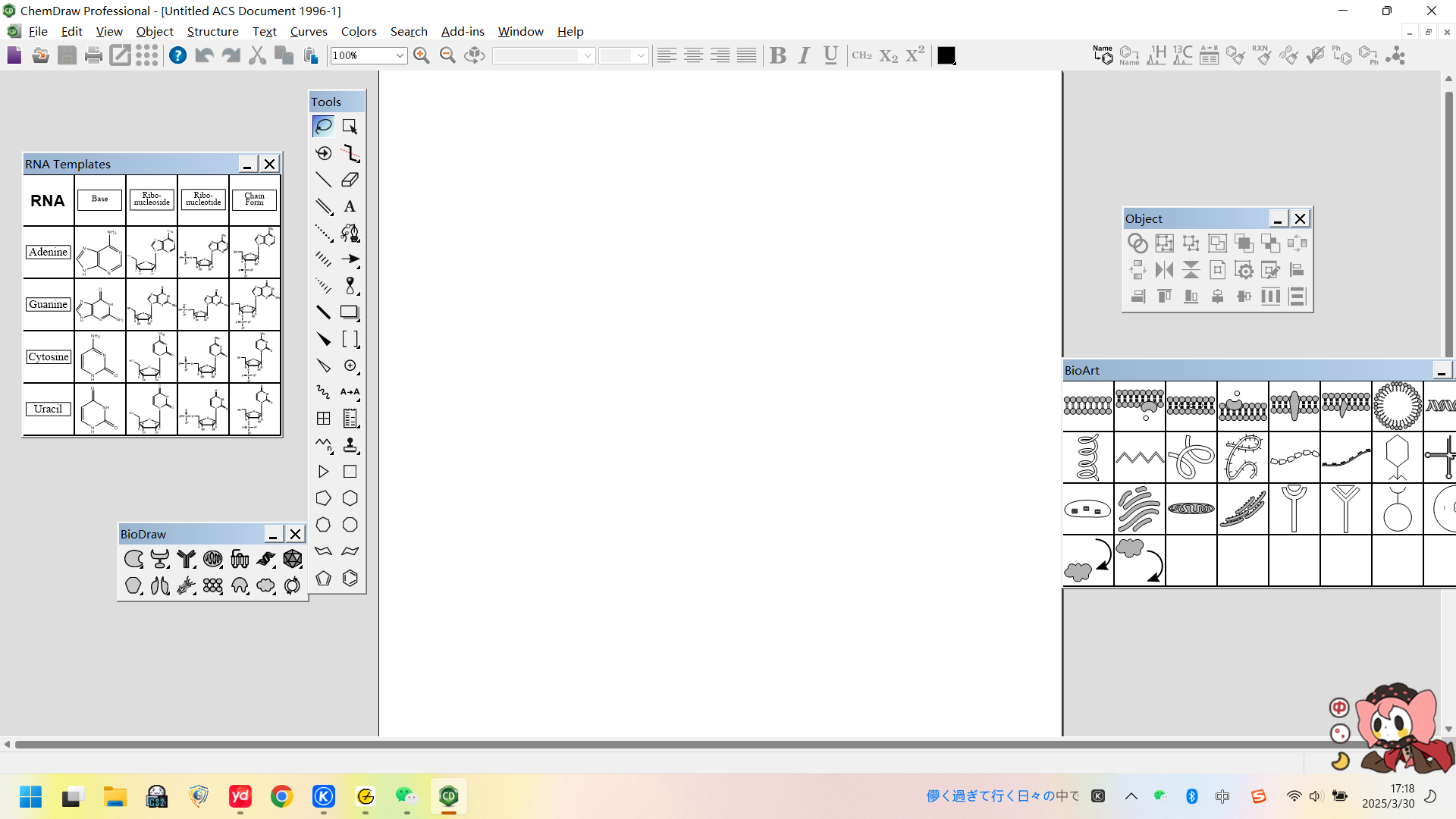Screen dimensions: 1456x819
Task: Open the font size dropdown
Action: [x=640, y=55]
